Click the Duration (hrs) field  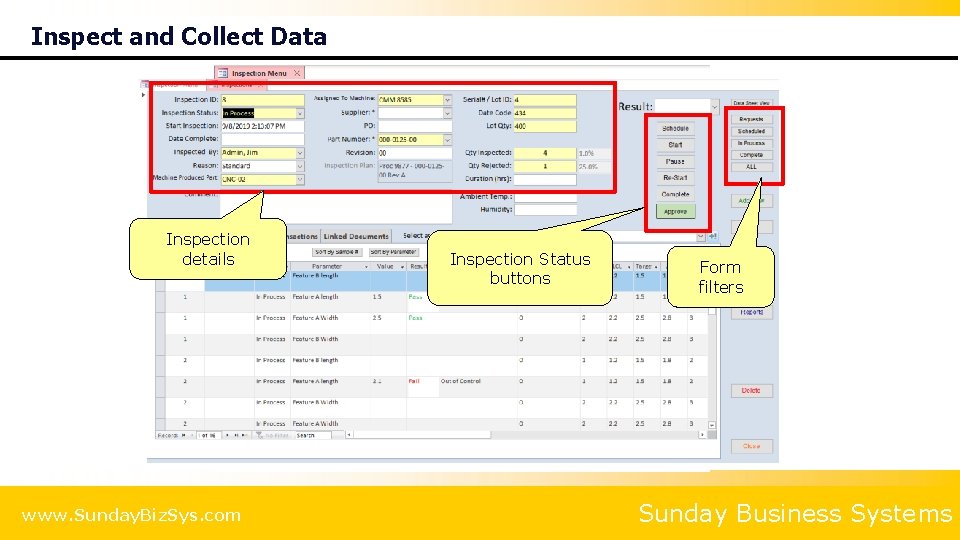pyautogui.click(x=544, y=179)
